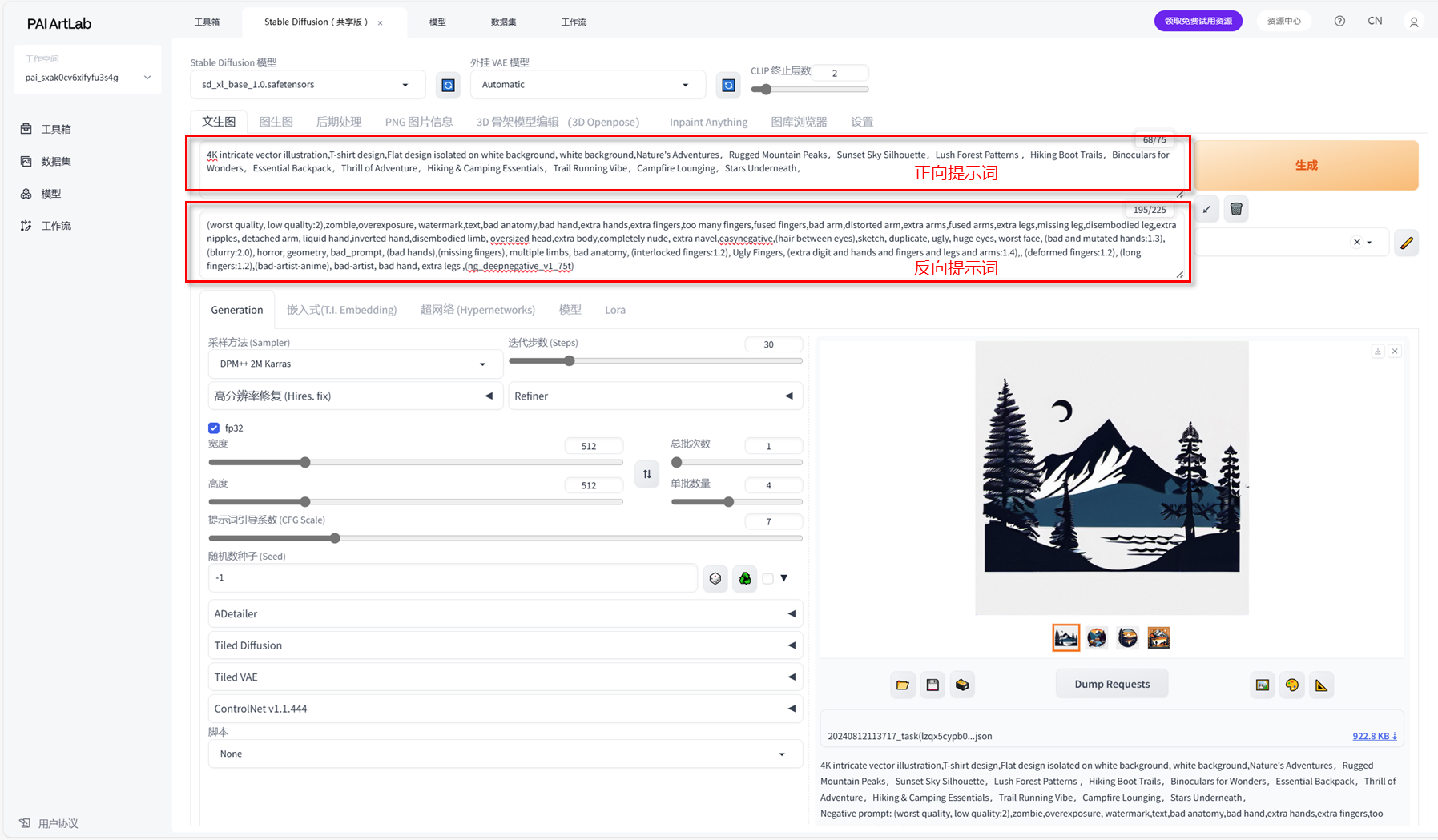Download the preview image with the arrow icon
This screenshot has height=840, width=1438.
1378,352
